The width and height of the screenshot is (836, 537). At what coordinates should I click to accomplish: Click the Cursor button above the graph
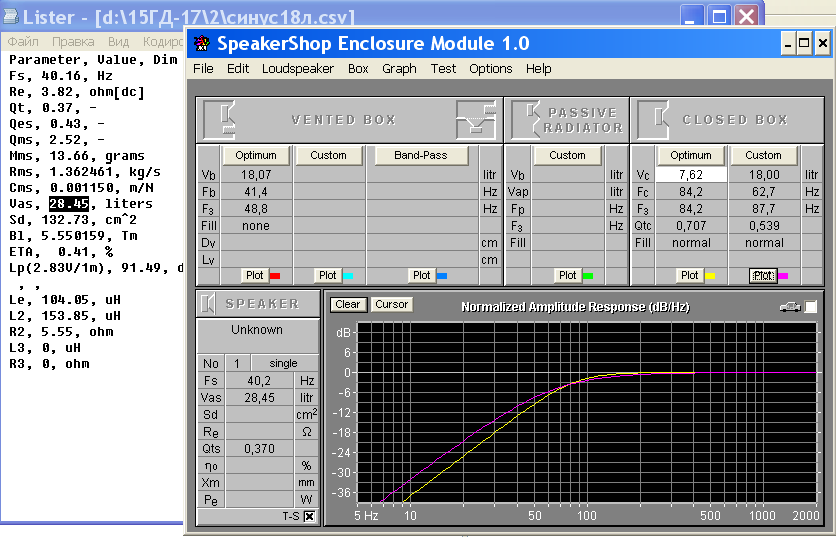click(x=391, y=304)
